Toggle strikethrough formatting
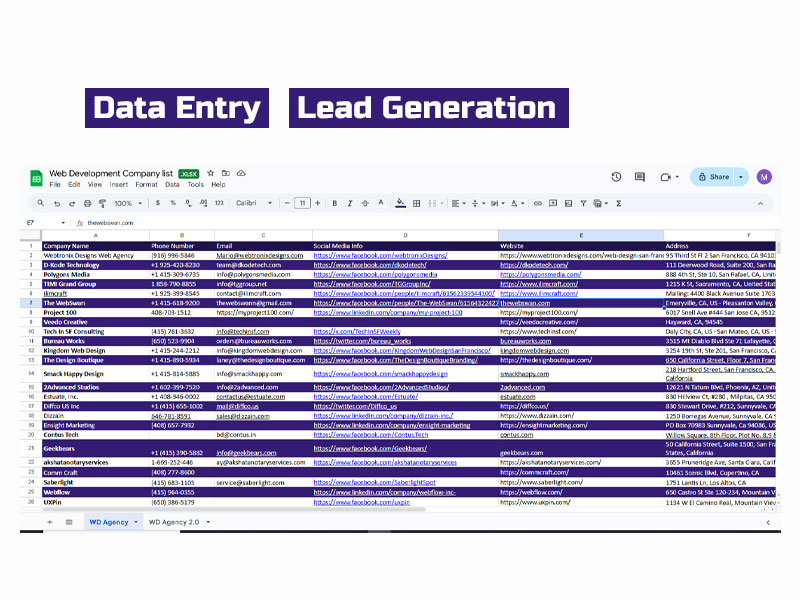Screen dimensions: 800x600 click(364, 203)
